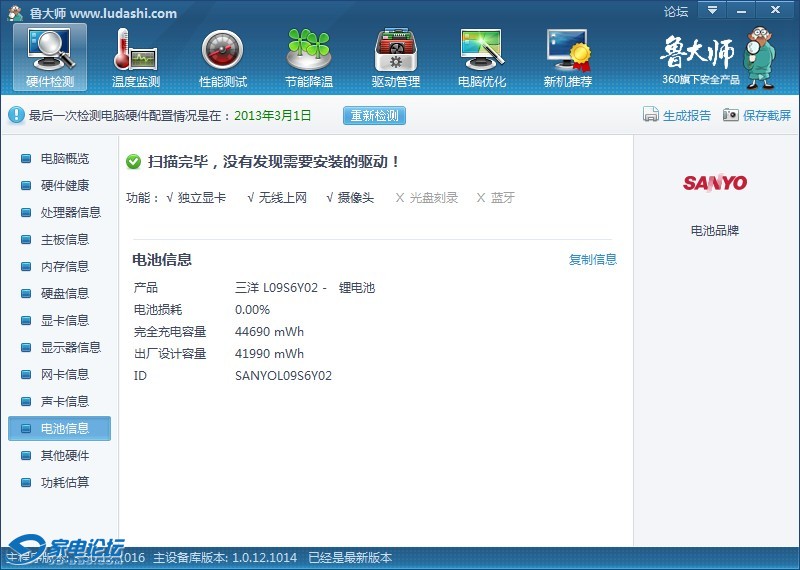Select 电脑概览 in the sidebar
Screen dimensions: 800x570
[x=64, y=159]
